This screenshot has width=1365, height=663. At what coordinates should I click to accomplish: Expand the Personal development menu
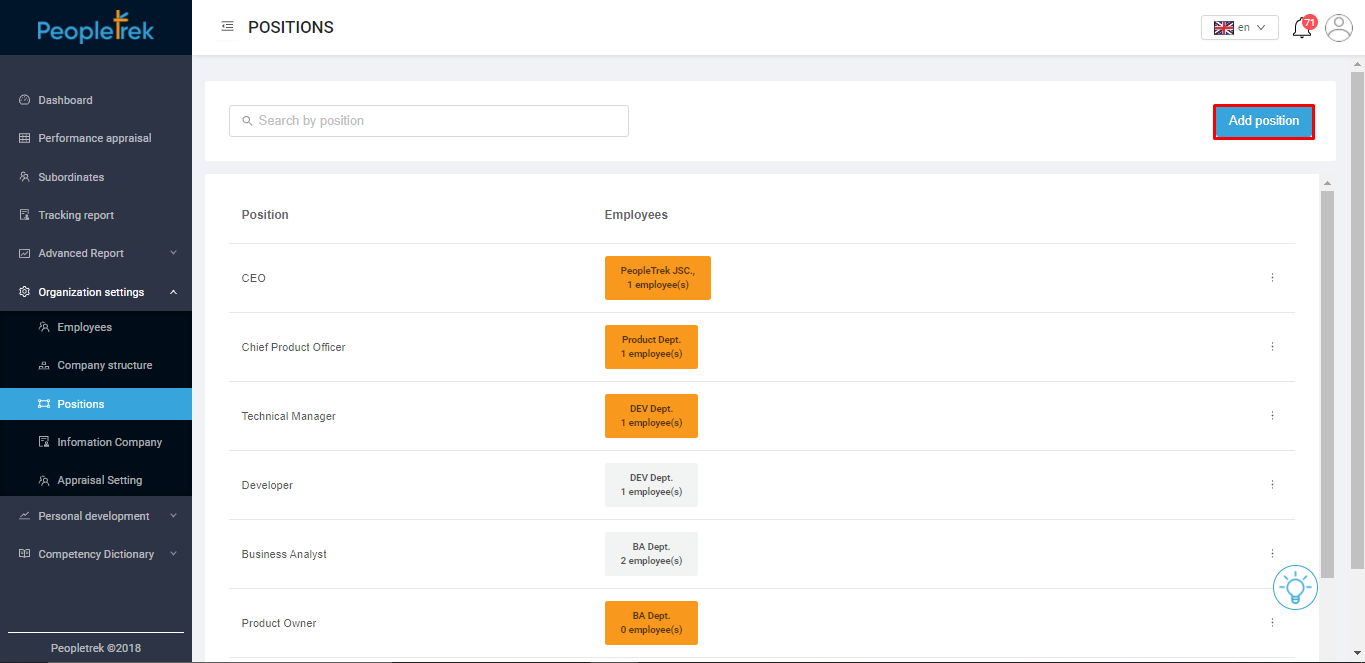pyautogui.click(x=96, y=516)
